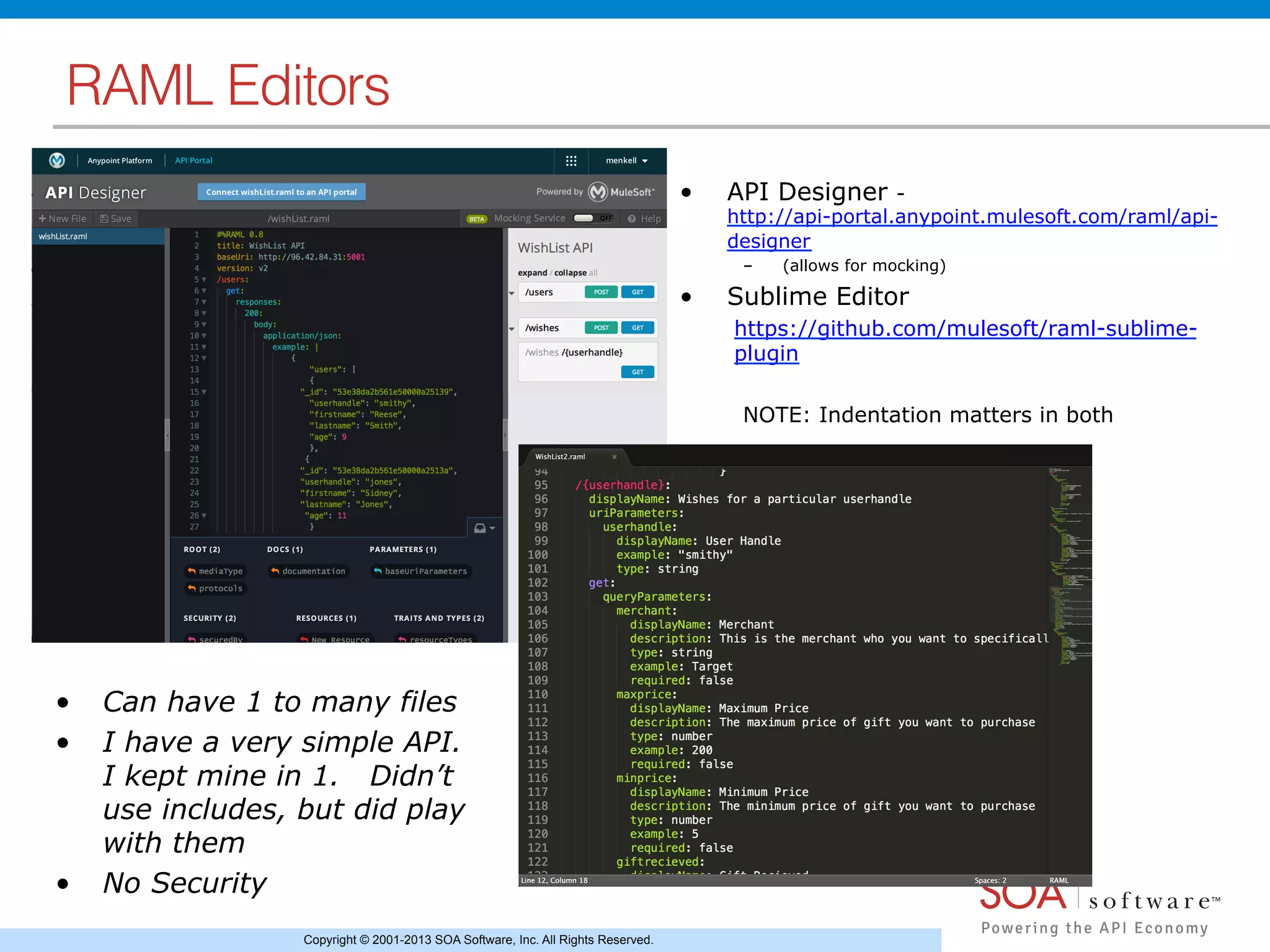Click line number 95 in Sublime gutter
1270x952 pixels.
(541, 485)
